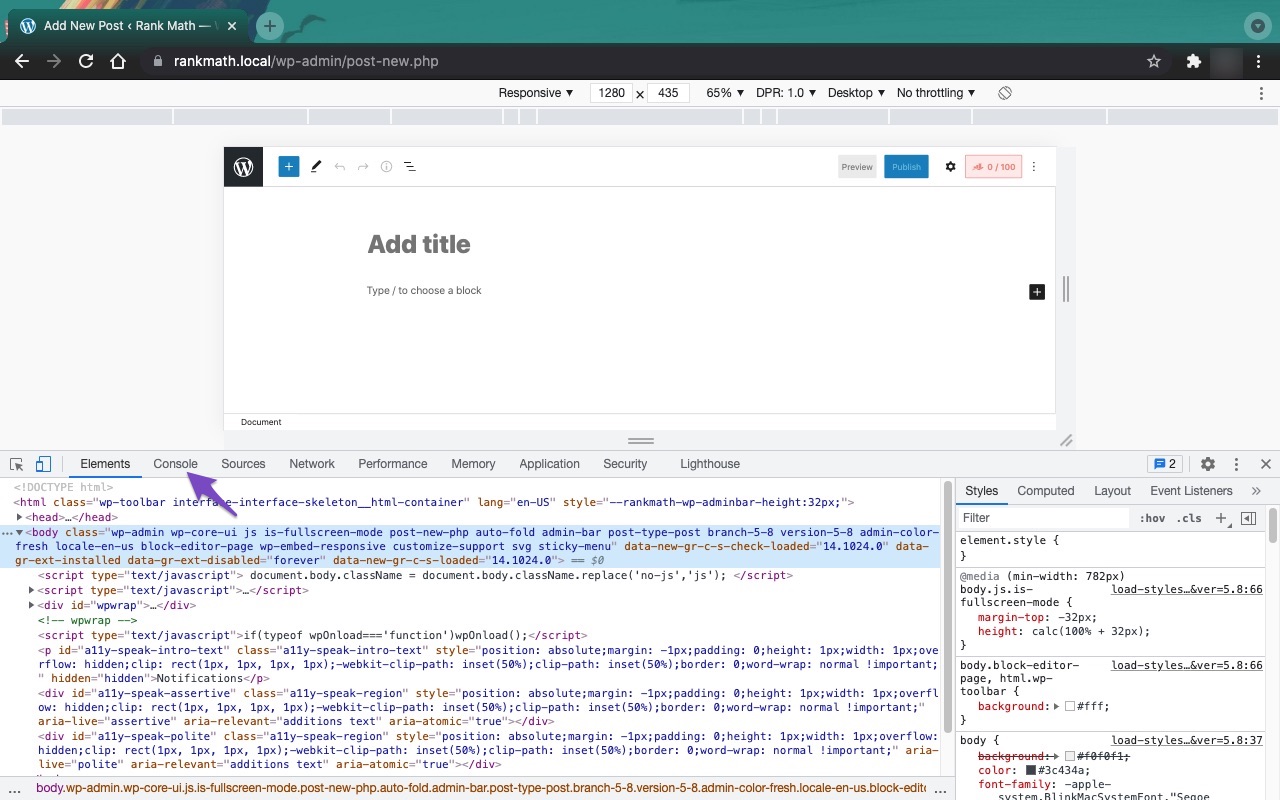This screenshot has height=800, width=1280.
Task: Click the #f0f0f1 background color swatch
Action: point(1070,756)
